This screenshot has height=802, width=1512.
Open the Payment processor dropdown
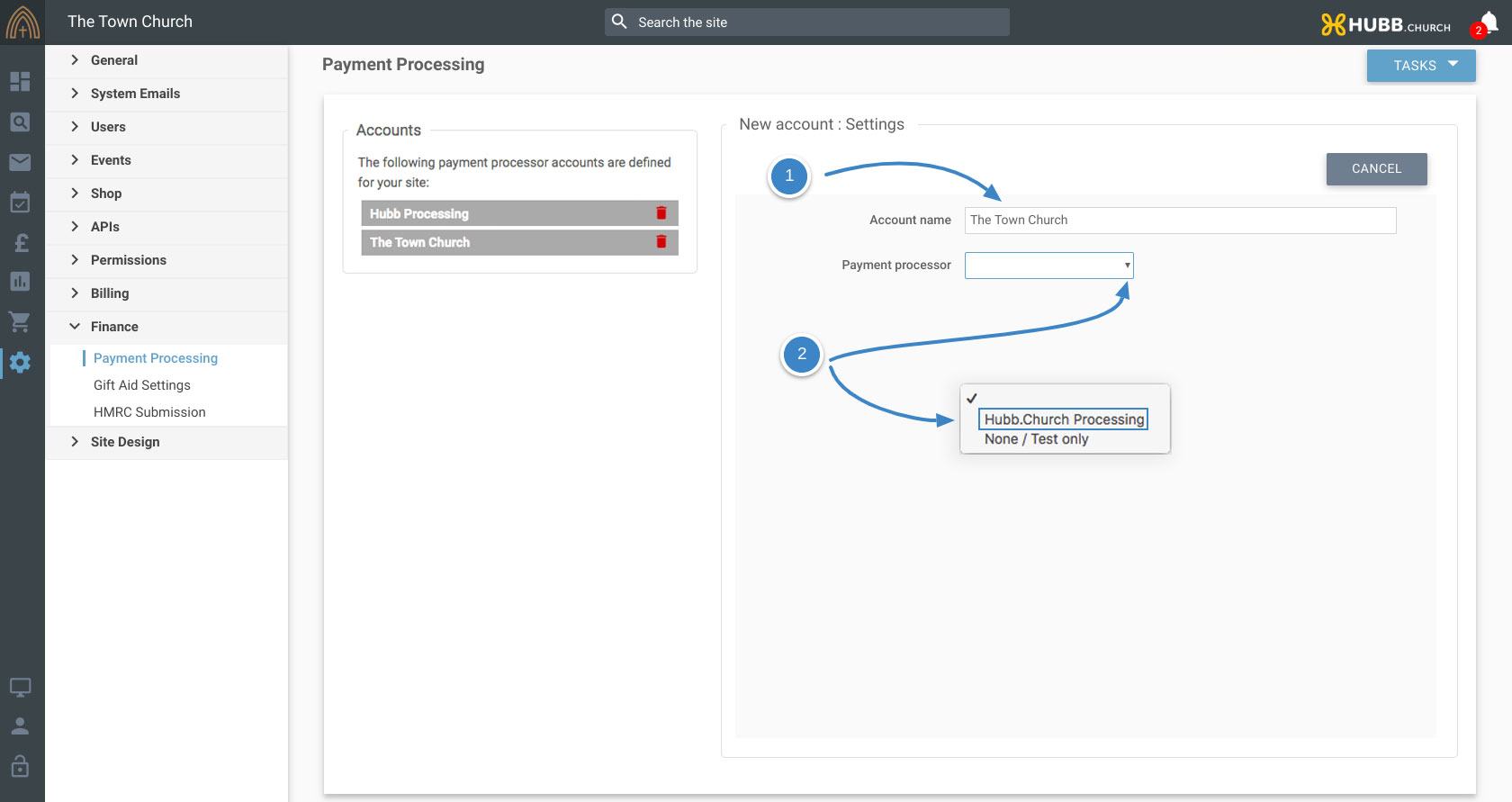tap(1048, 266)
